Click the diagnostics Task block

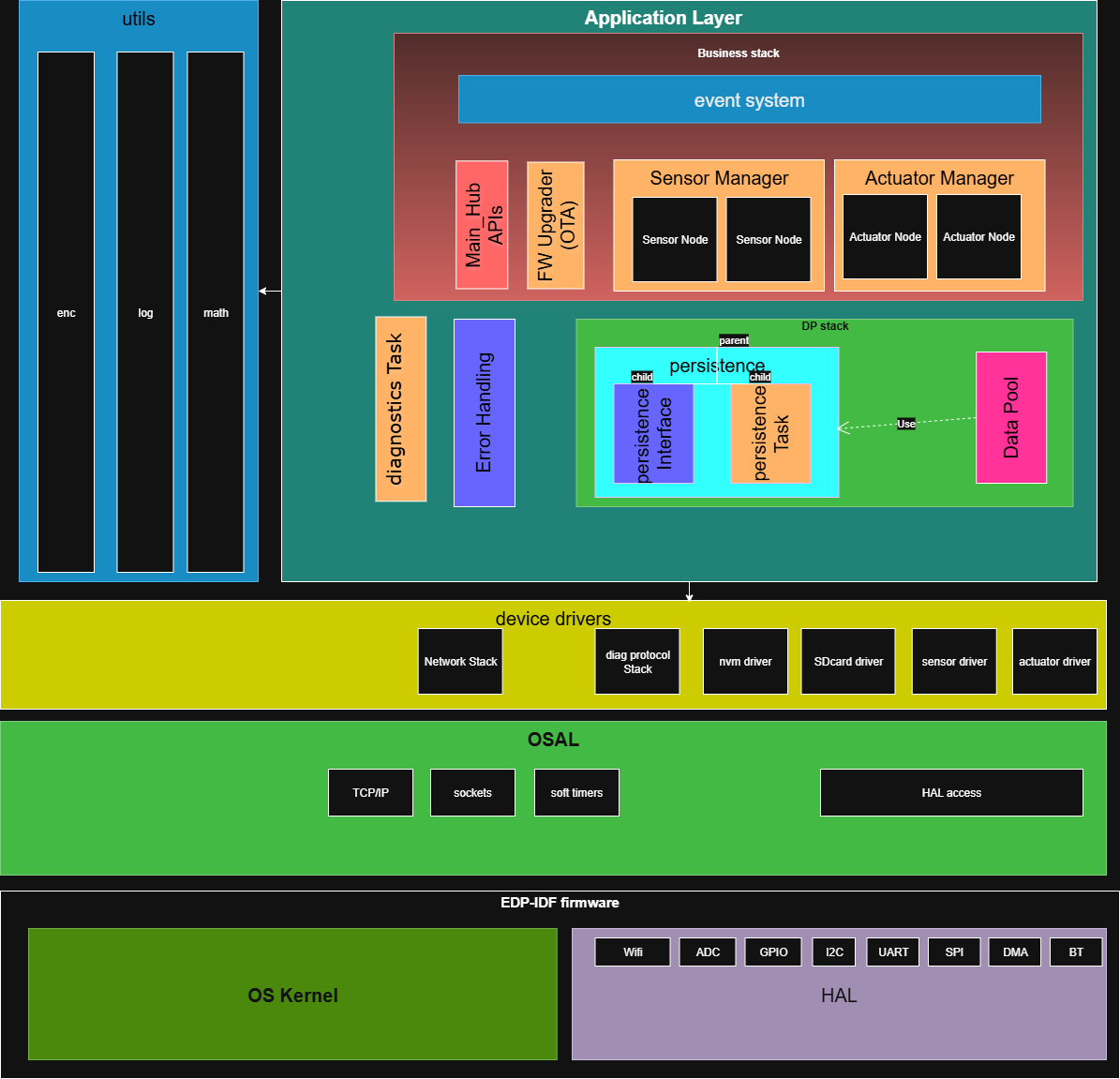pos(400,409)
